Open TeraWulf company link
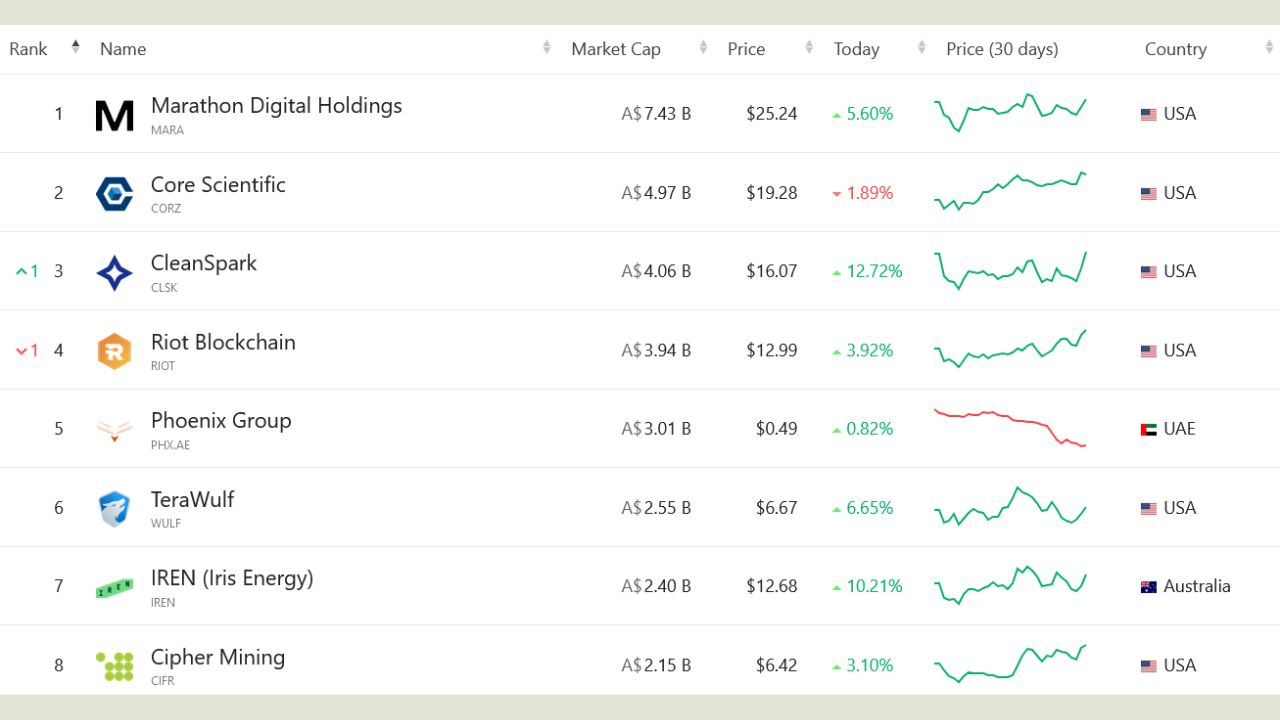This screenshot has width=1280, height=720. (192, 499)
